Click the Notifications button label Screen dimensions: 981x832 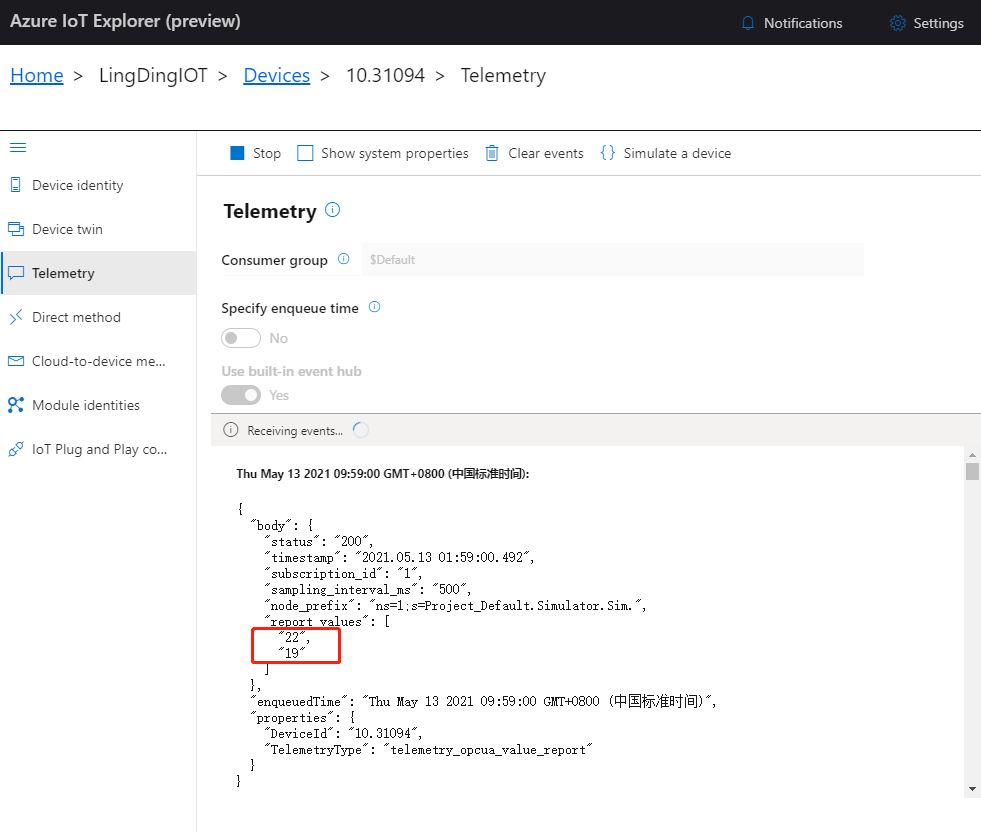[x=803, y=23]
